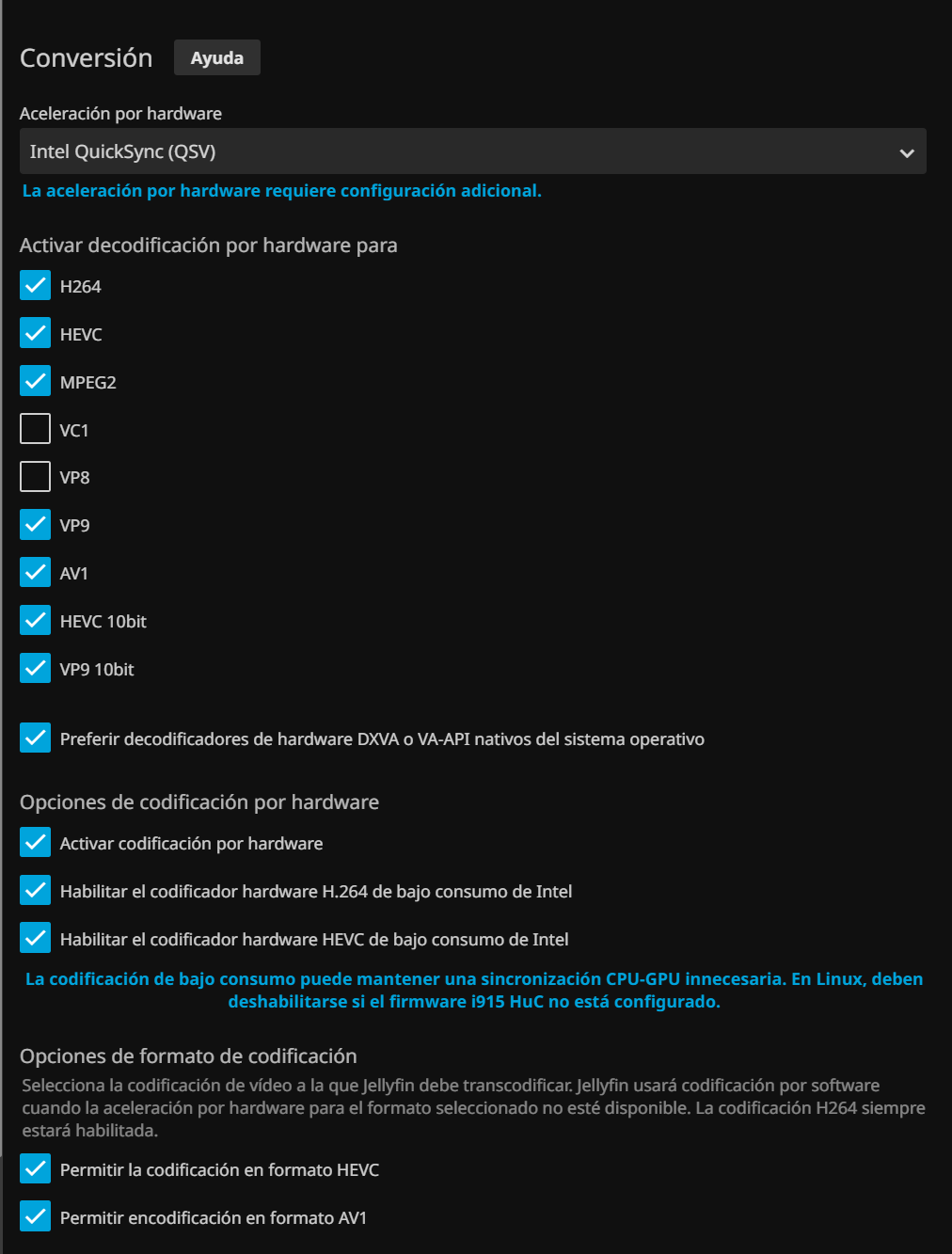Disable HEVC hardware decoding

point(36,334)
